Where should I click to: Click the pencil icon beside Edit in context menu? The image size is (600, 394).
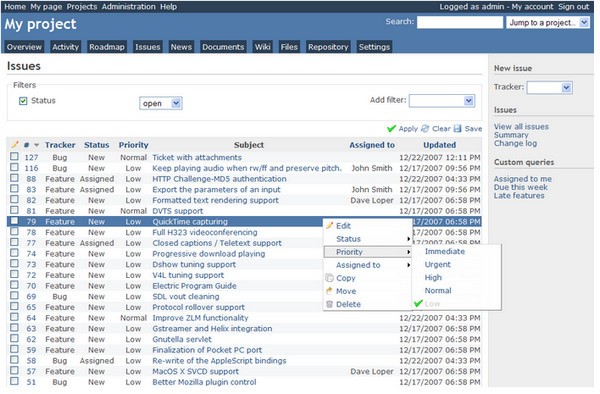coord(329,226)
